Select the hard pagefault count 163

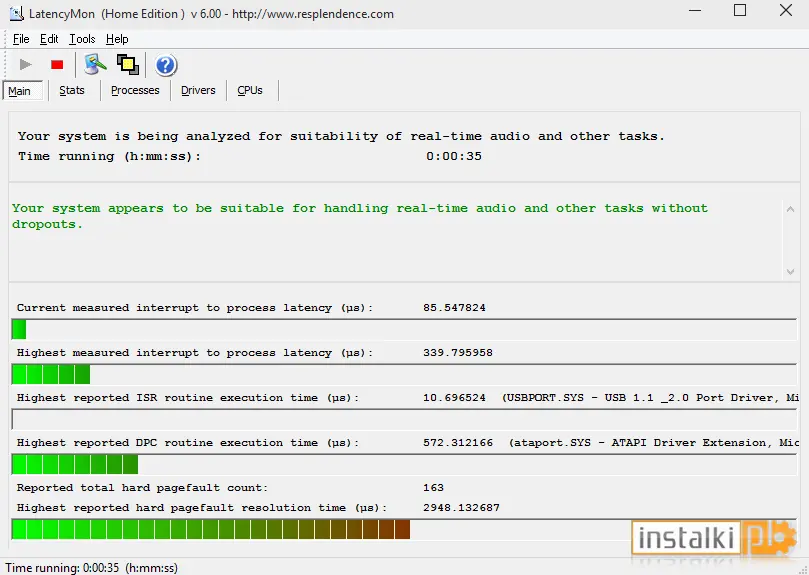433,487
